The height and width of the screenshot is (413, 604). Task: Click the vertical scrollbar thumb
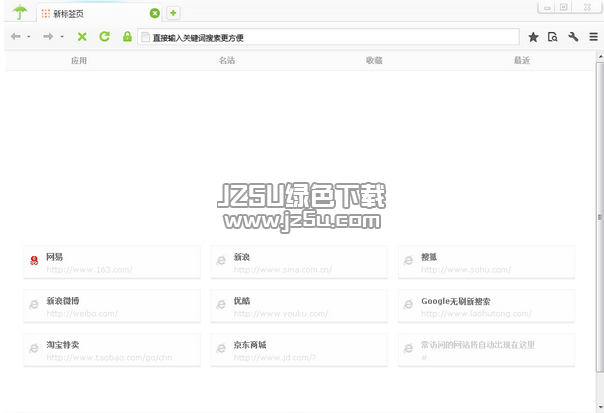pos(600,217)
